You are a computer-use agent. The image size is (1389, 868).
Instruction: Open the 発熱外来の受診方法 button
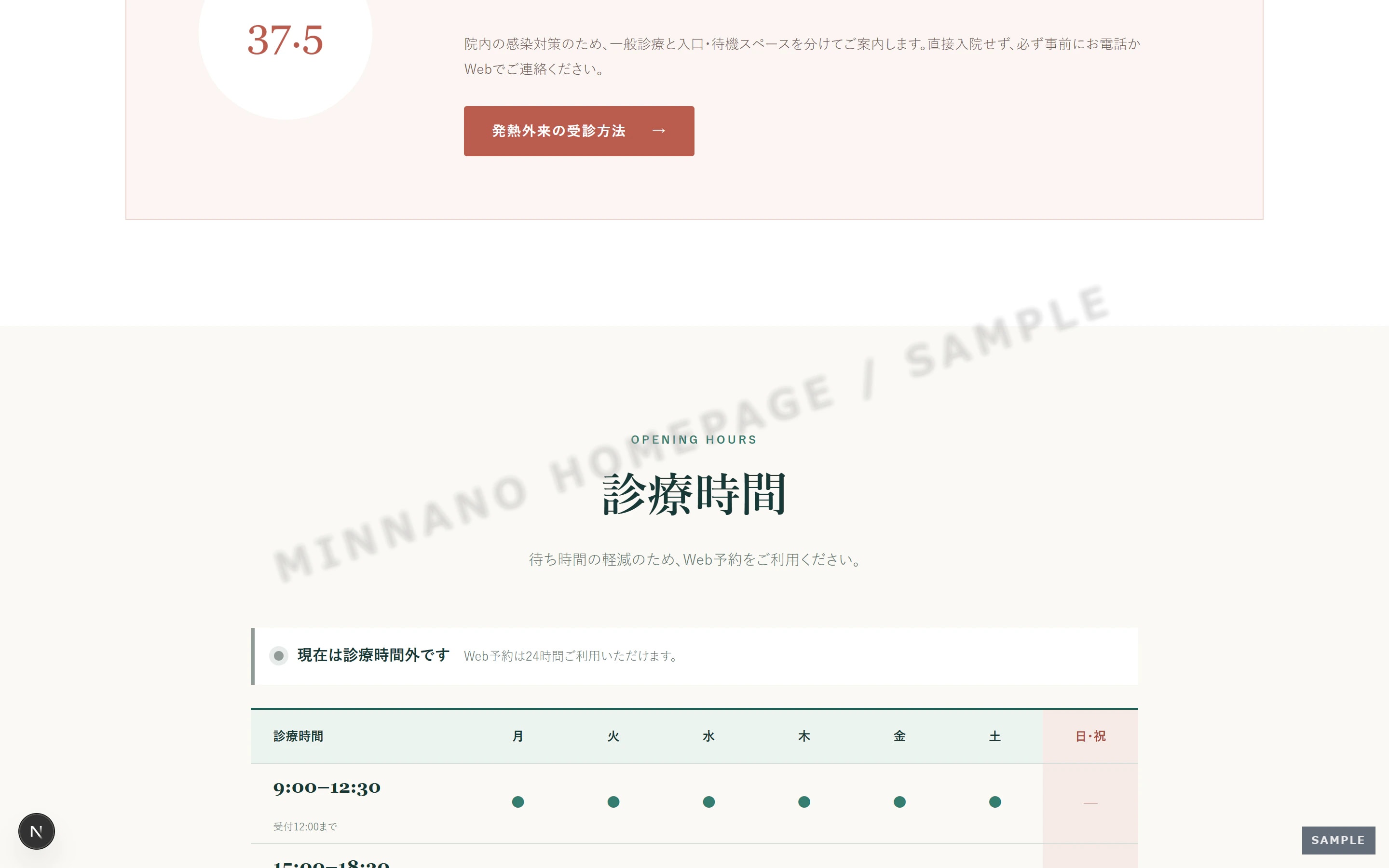coord(579,131)
